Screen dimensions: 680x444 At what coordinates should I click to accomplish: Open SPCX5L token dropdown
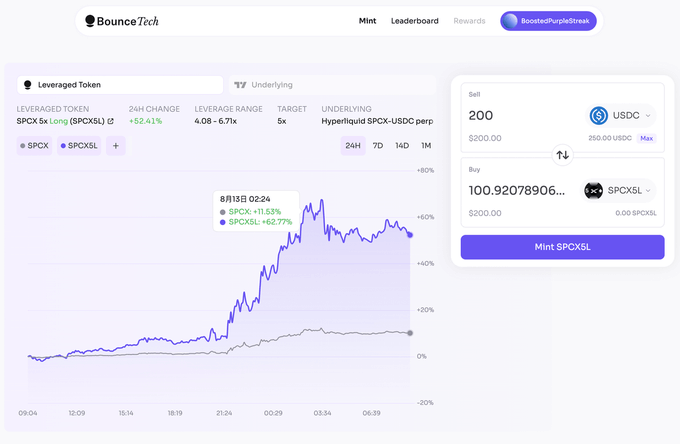[x=618, y=190]
